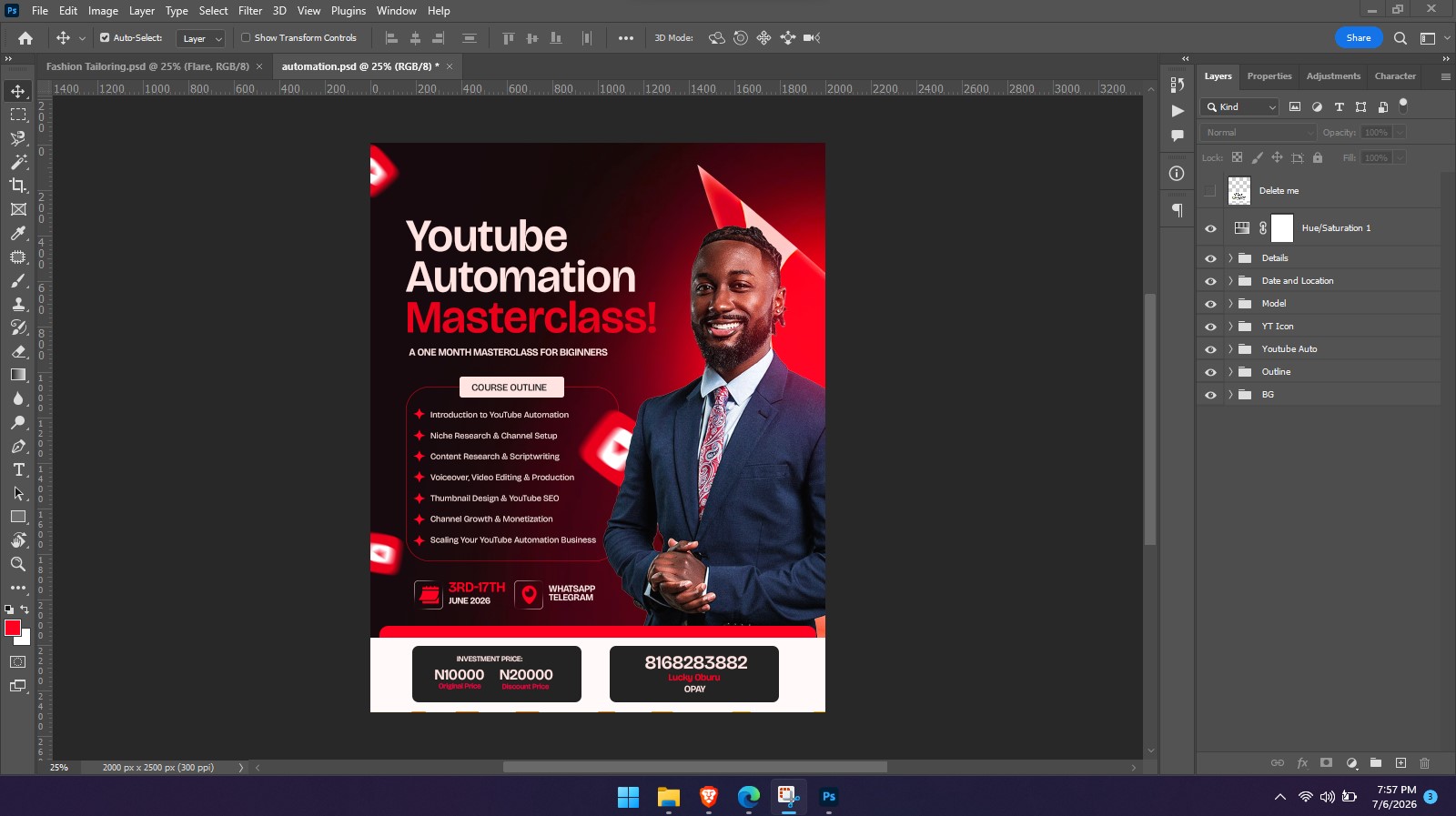Create new fill or adjustment layer icon
Image resolution: width=1456 pixels, height=816 pixels.
click(x=1351, y=763)
